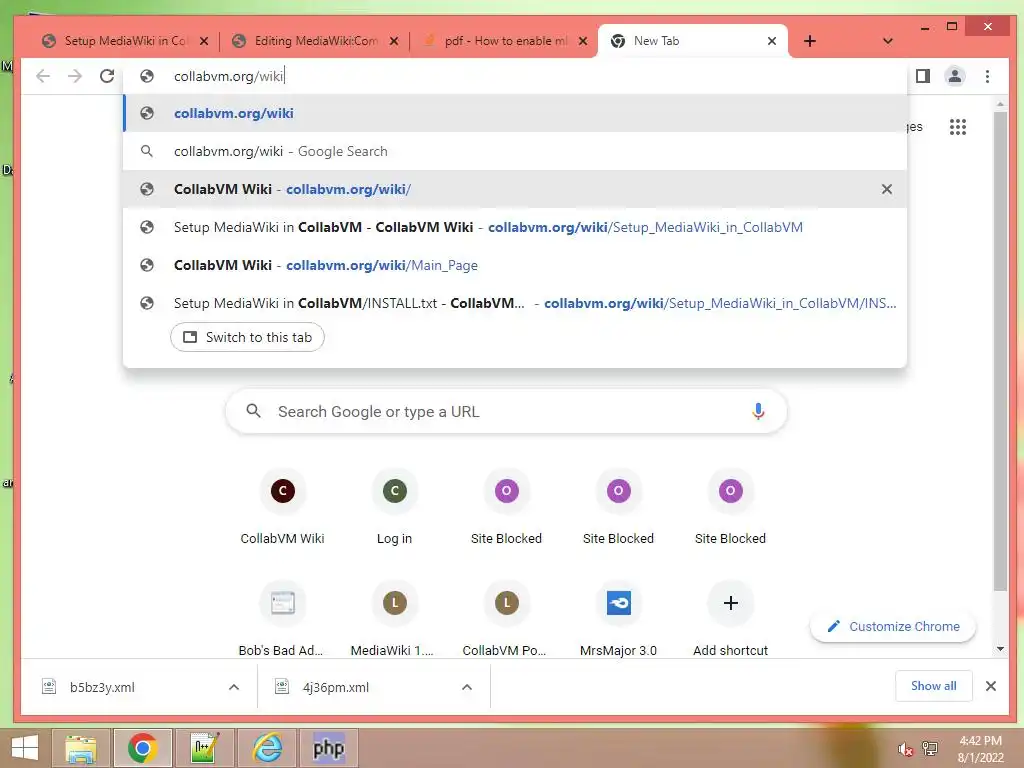Open the side panel icon in toolbar
This screenshot has height=768, width=1024.
(x=922, y=76)
